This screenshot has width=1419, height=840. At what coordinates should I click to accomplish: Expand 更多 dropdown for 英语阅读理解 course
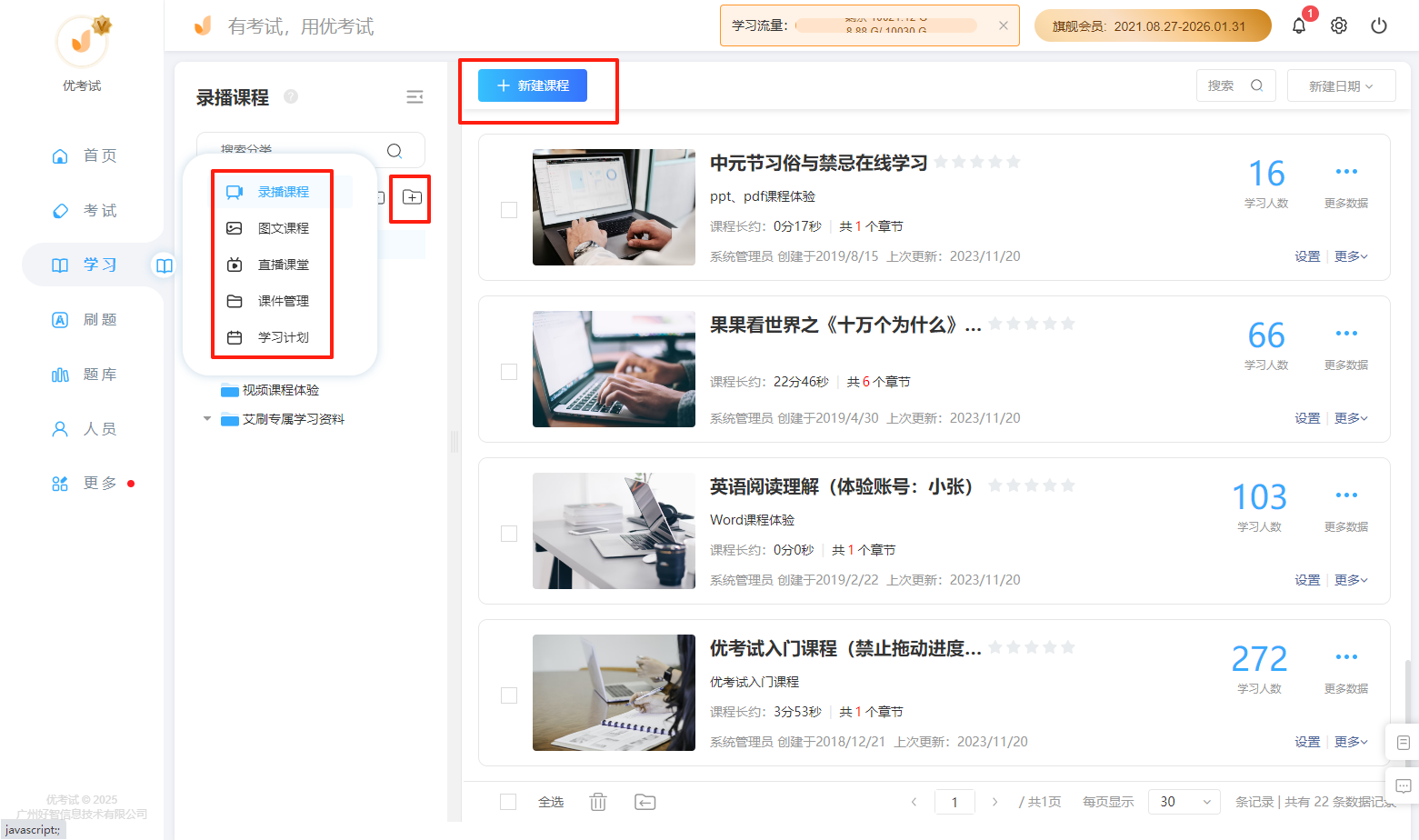pyautogui.click(x=1351, y=580)
